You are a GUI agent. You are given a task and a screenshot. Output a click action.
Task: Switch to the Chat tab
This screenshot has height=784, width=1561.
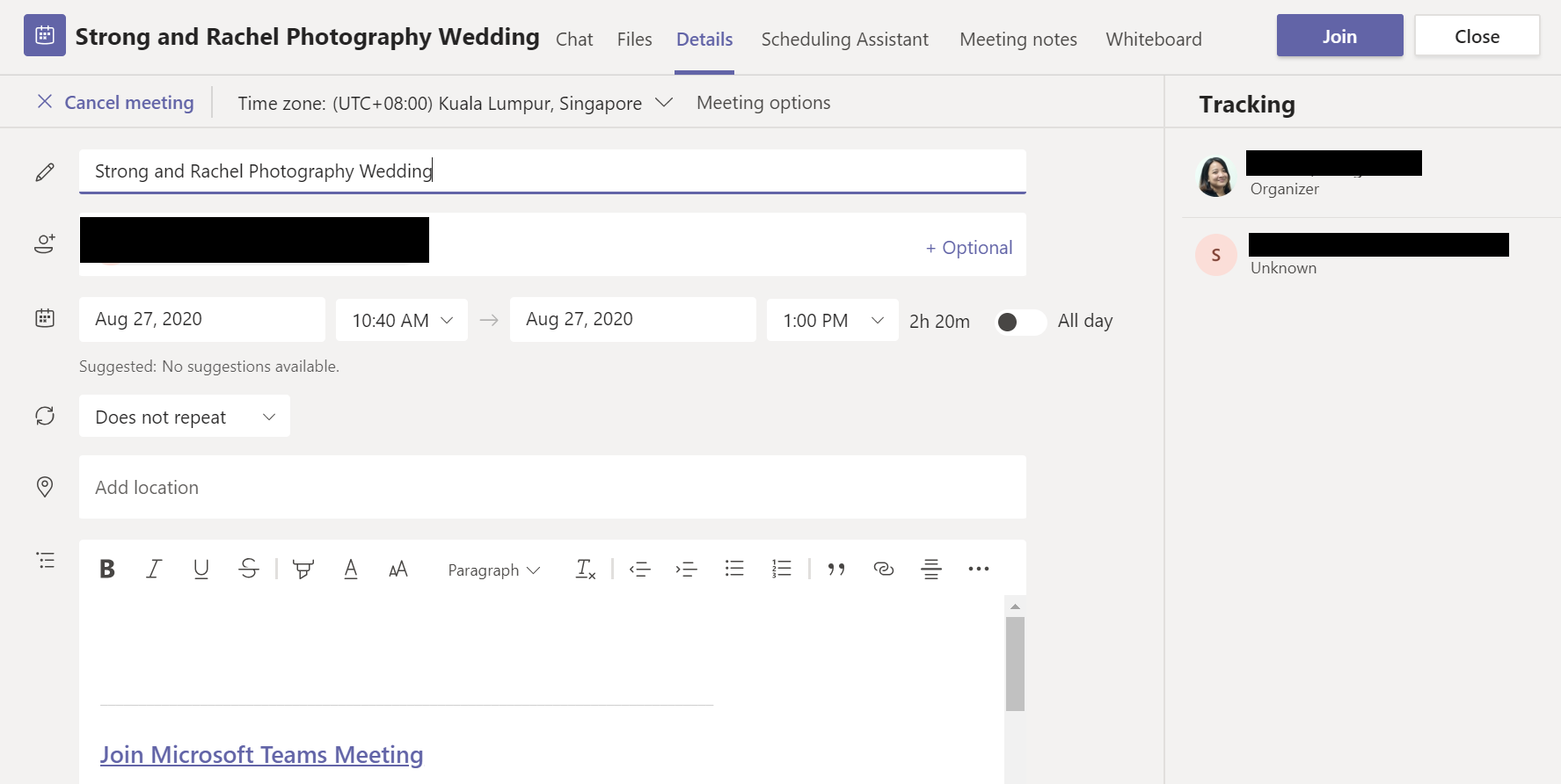tap(574, 39)
